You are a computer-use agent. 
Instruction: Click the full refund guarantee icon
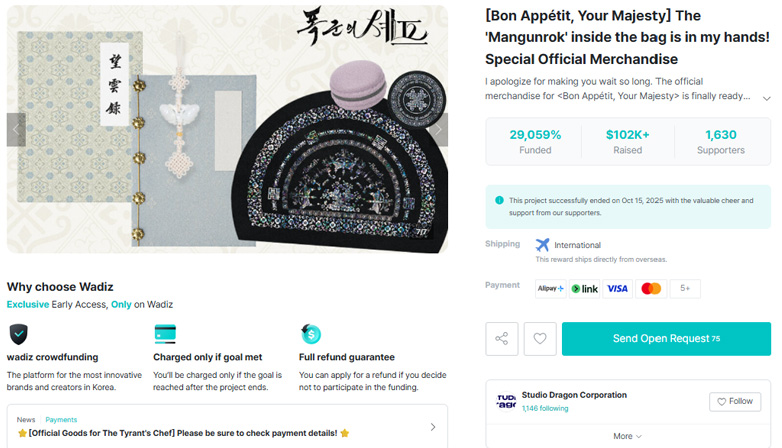(x=311, y=333)
